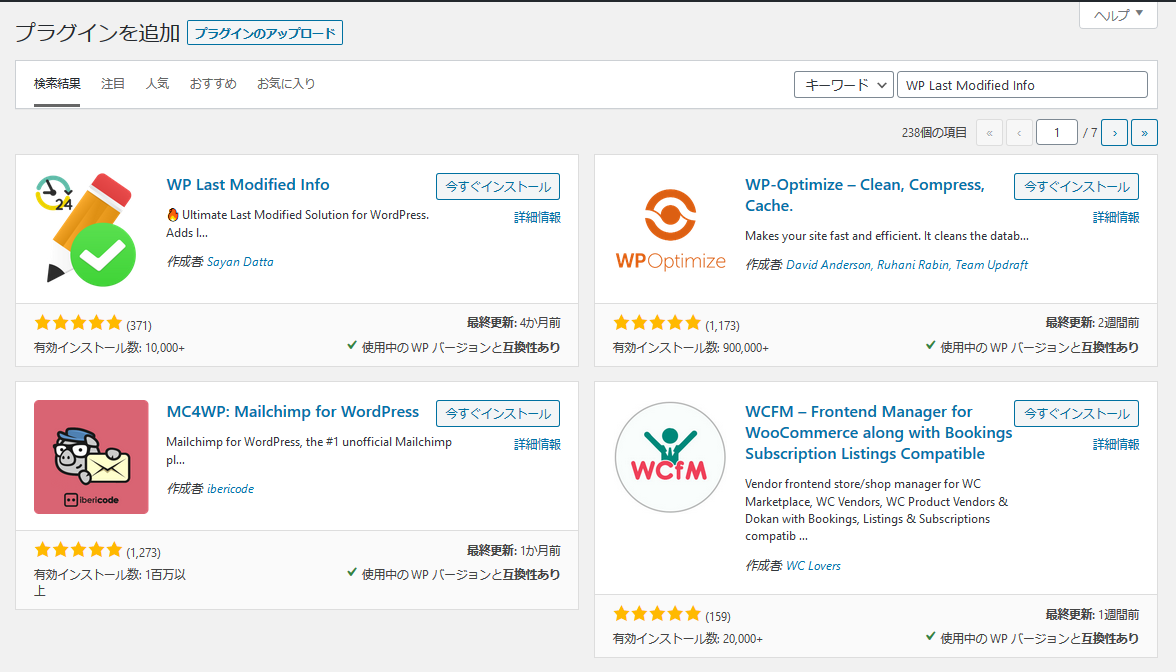The image size is (1176, 672).
Task: Expand the ヘルプ help panel
Action: [x=1118, y=14]
